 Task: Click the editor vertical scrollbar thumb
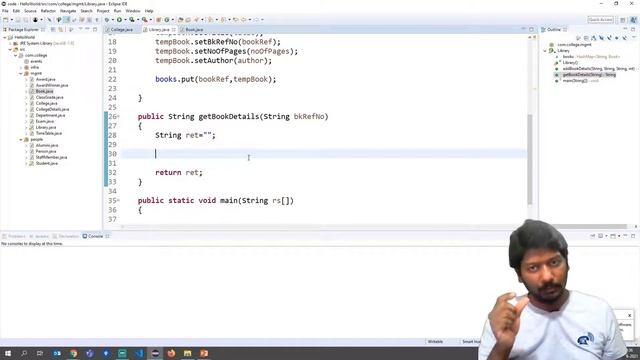(530, 159)
